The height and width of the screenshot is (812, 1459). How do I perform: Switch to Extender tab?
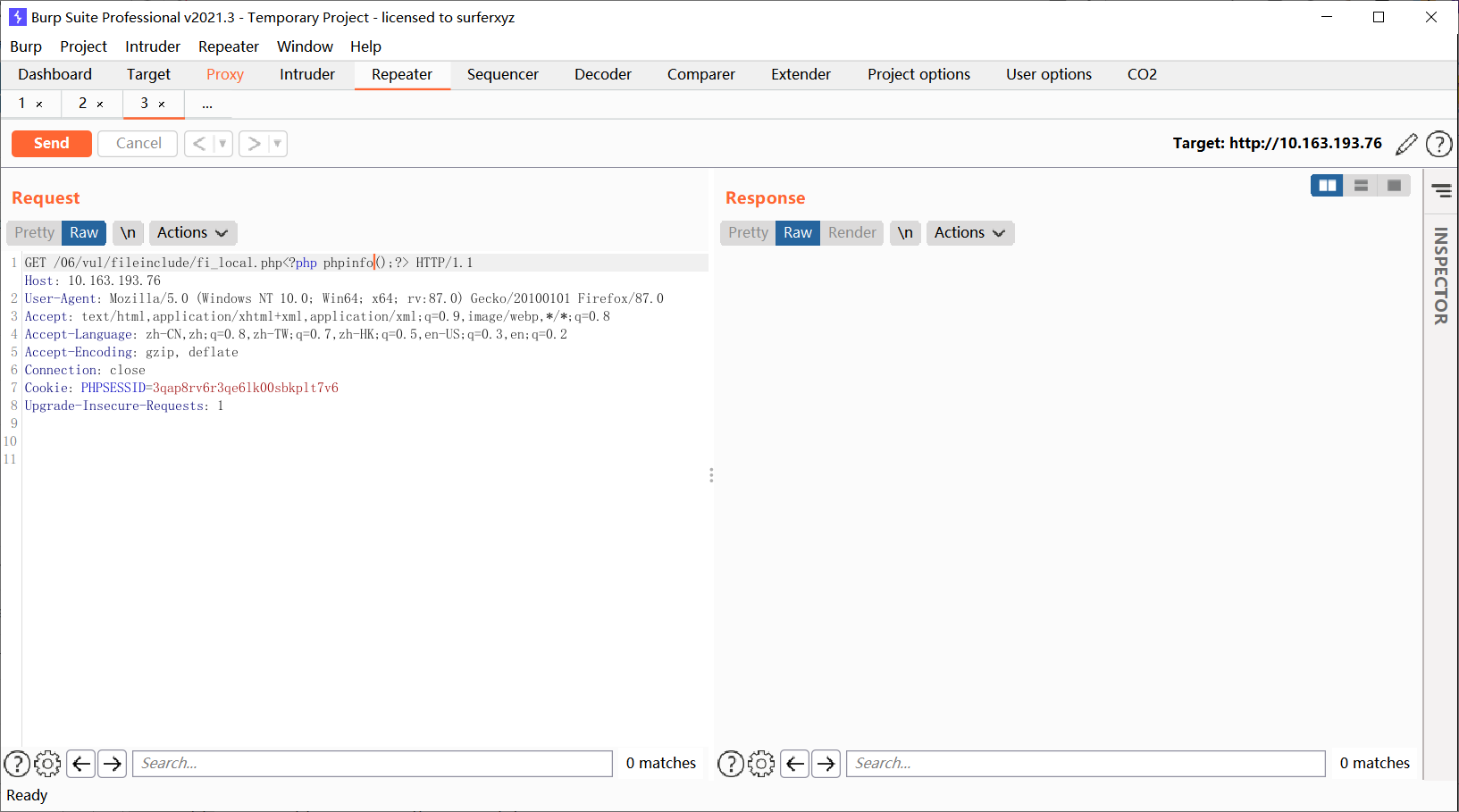click(801, 75)
